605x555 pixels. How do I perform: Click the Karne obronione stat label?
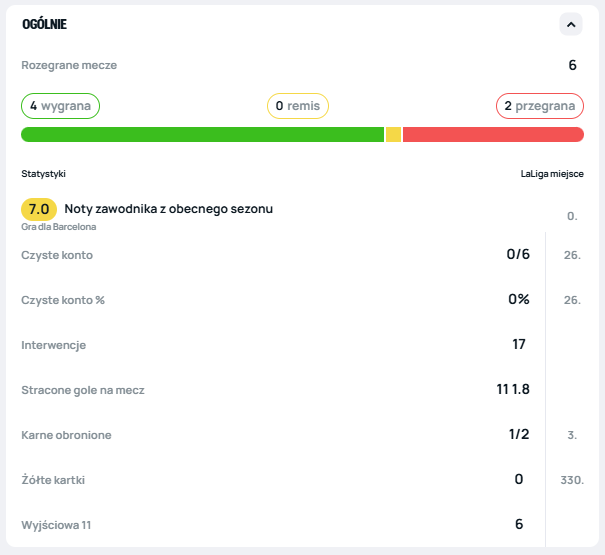pyautogui.click(x=66, y=435)
